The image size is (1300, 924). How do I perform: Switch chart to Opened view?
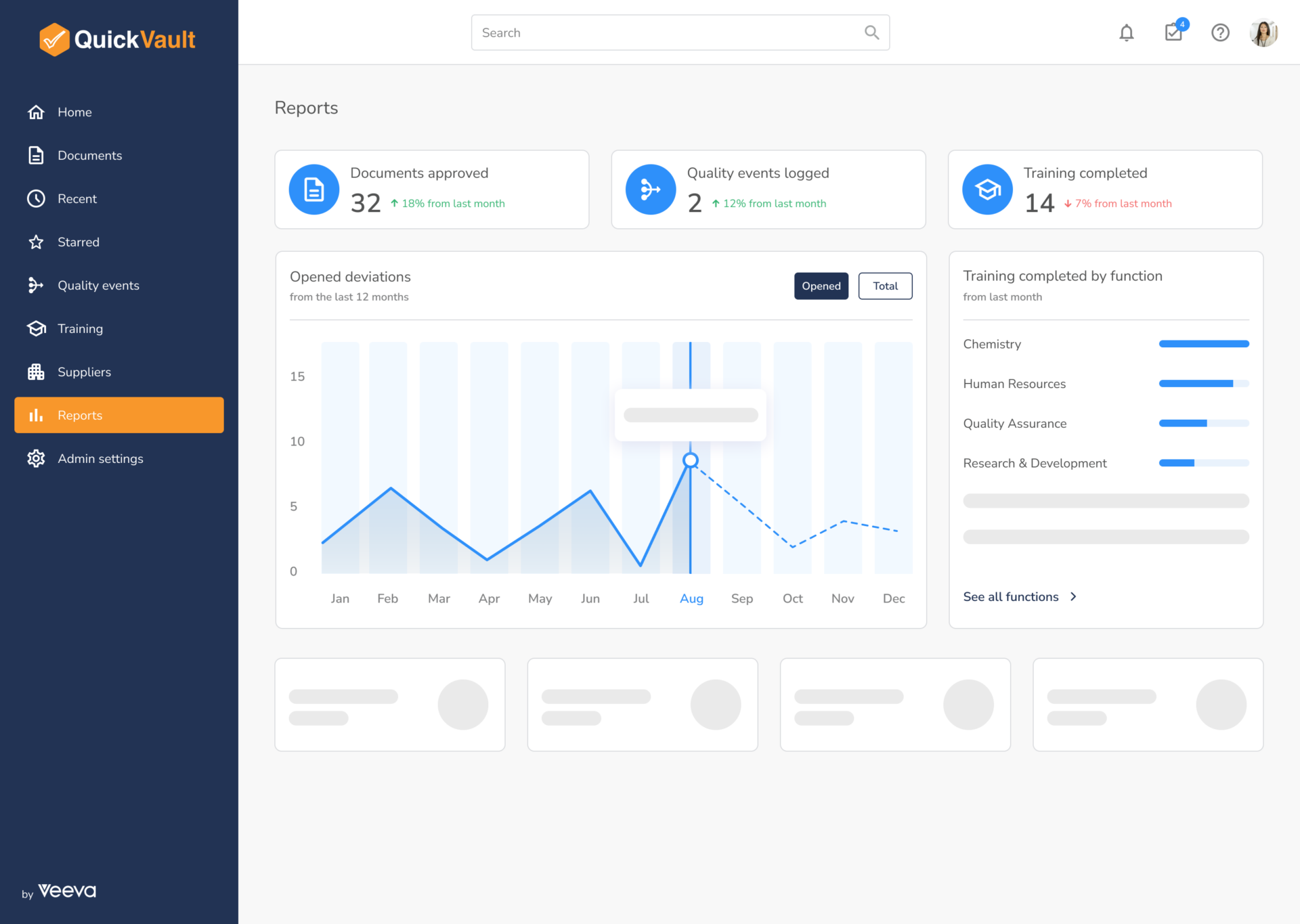click(x=821, y=286)
